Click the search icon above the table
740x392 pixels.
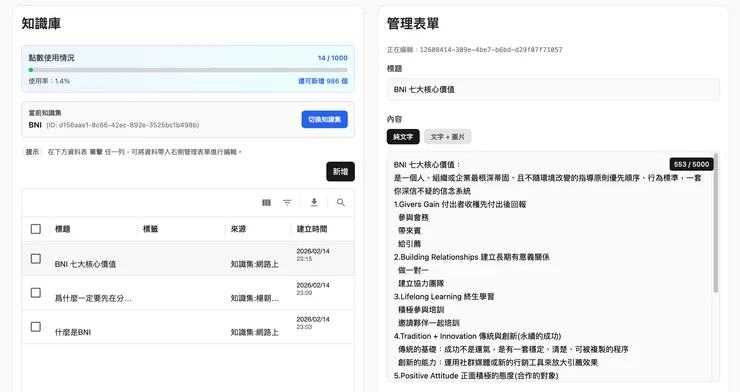click(x=341, y=202)
